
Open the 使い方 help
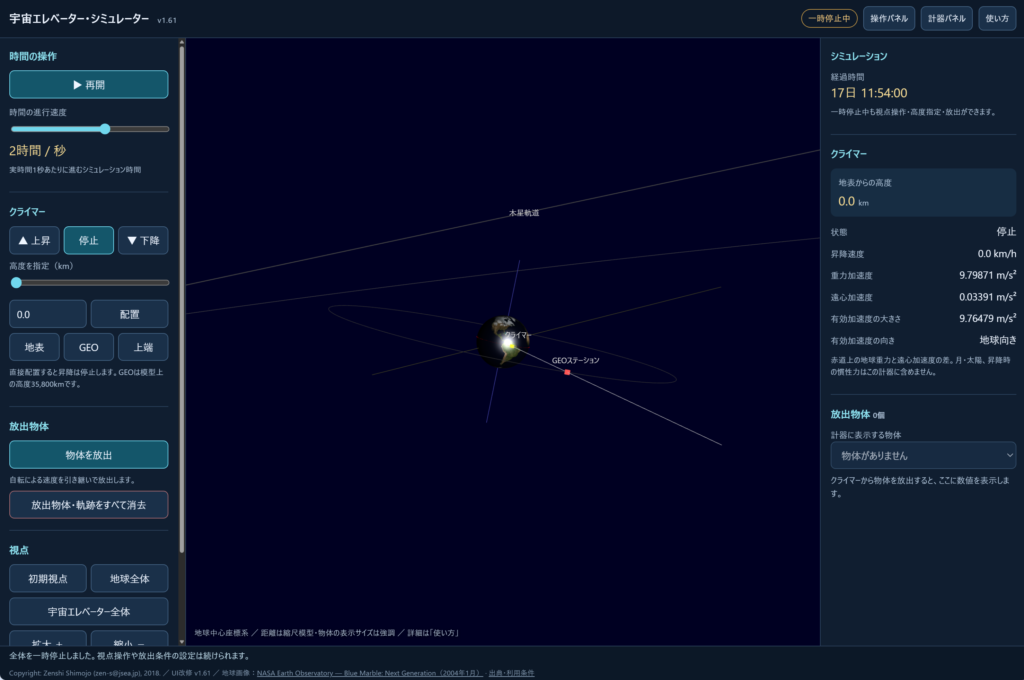point(997,18)
